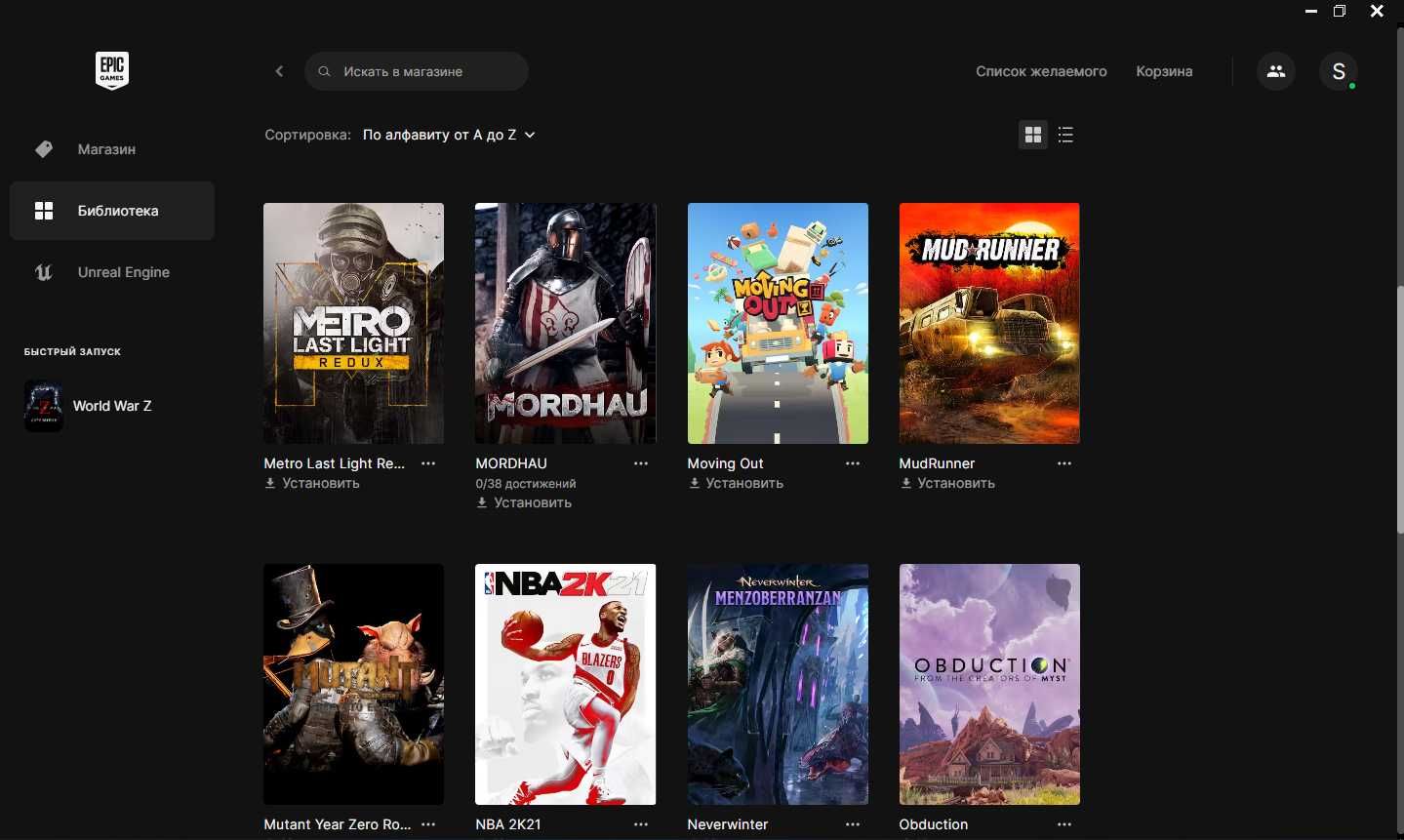Click the Mutant Year Zero cover art
The image size is (1404, 840).
tap(353, 684)
